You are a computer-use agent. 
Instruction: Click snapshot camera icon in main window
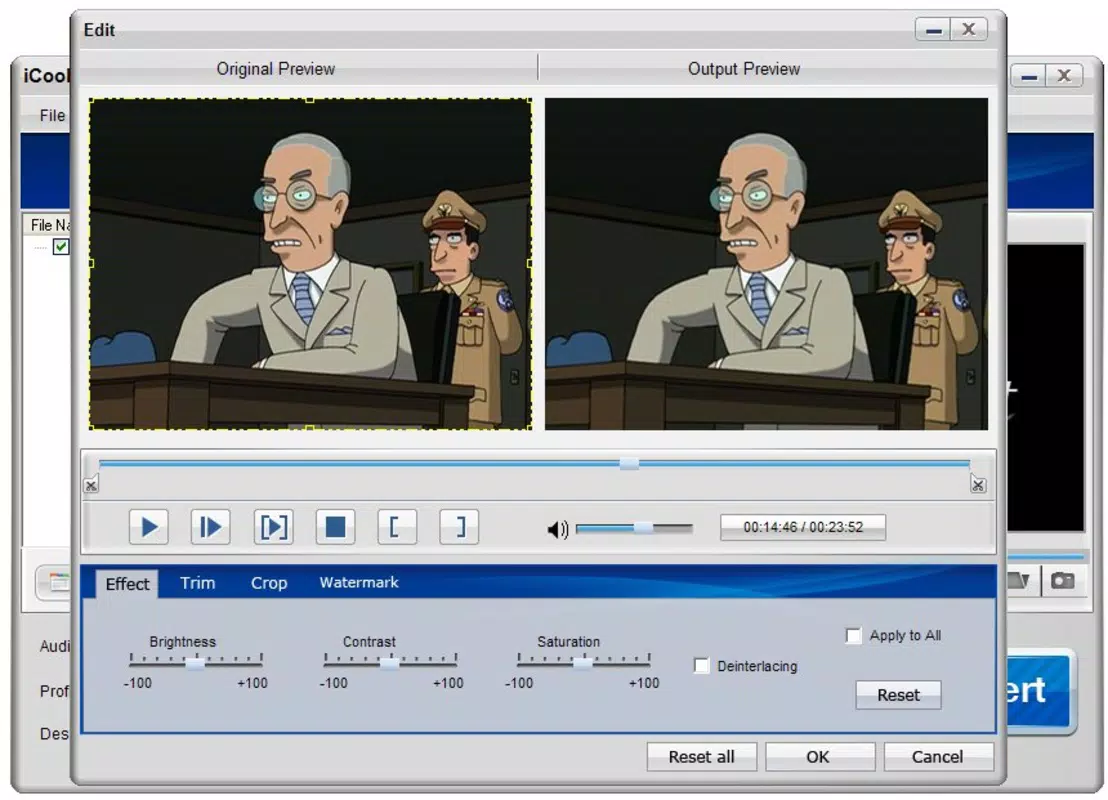click(x=1062, y=581)
